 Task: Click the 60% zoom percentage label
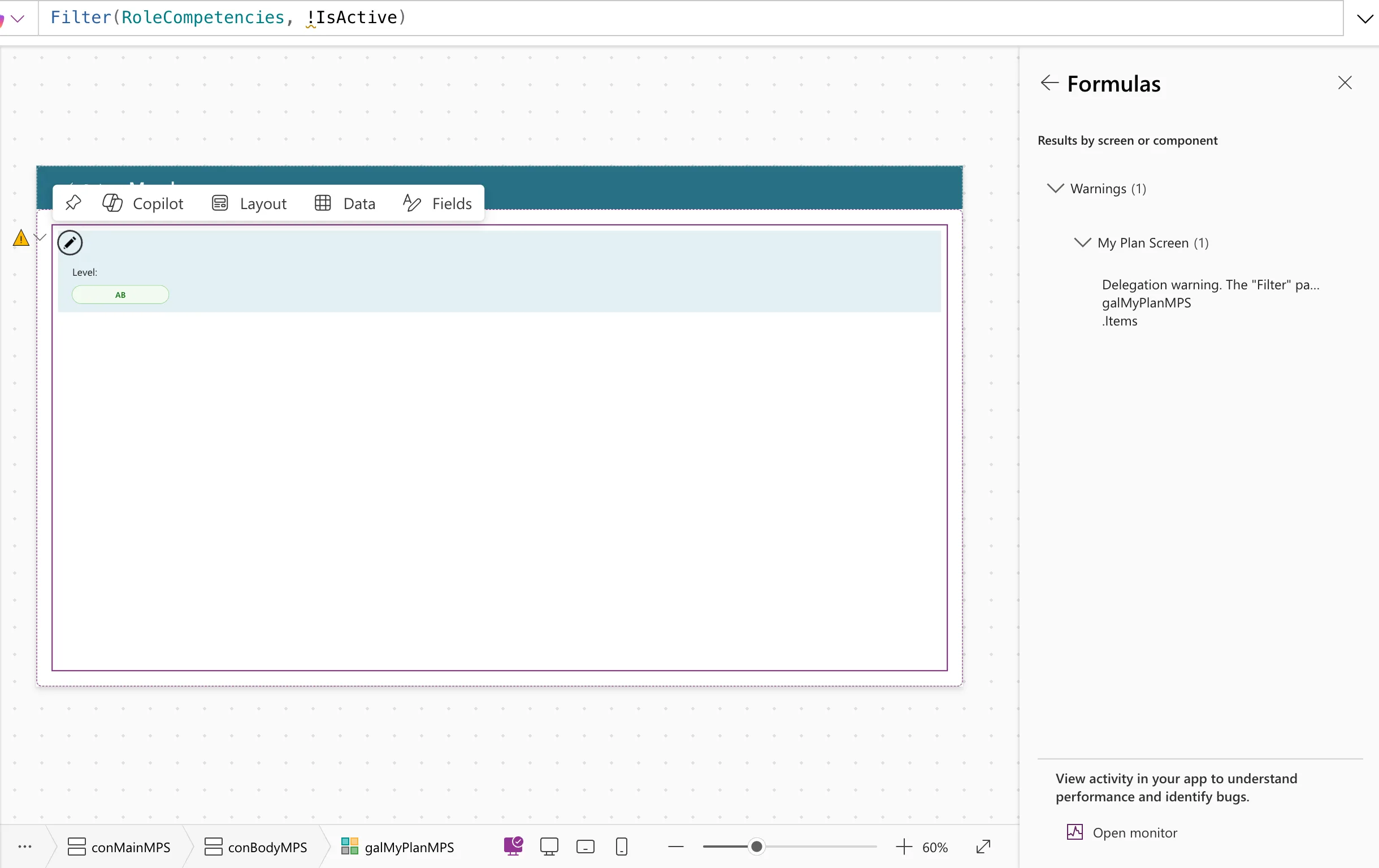pyautogui.click(x=935, y=847)
